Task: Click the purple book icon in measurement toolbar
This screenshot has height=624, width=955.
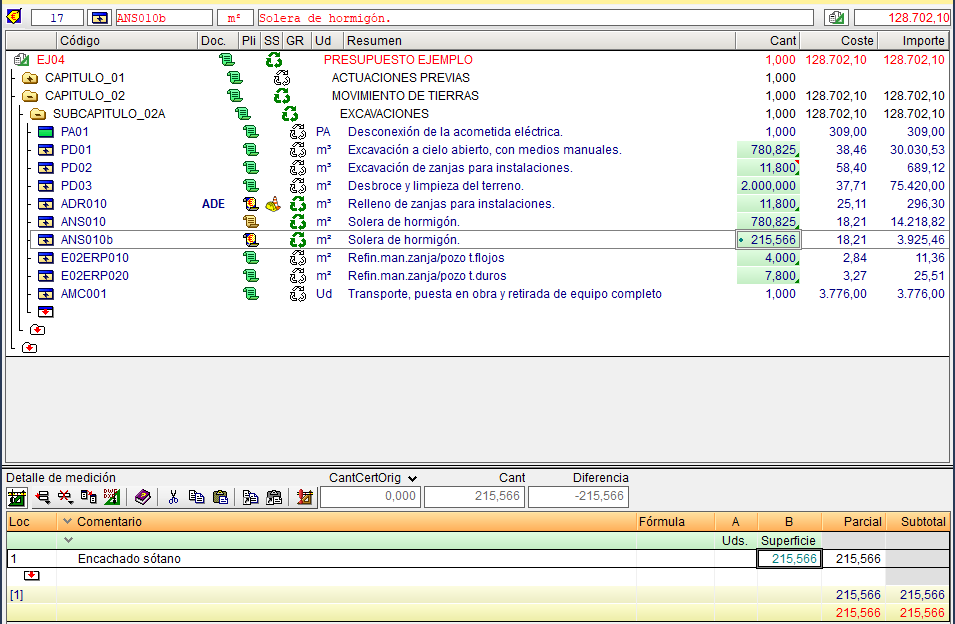Action: [x=143, y=497]
